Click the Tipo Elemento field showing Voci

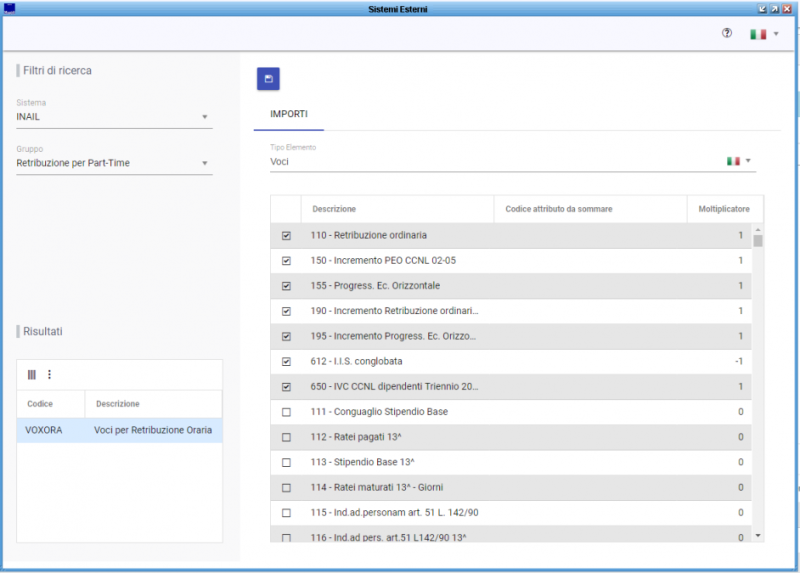[x=513, y=162]
